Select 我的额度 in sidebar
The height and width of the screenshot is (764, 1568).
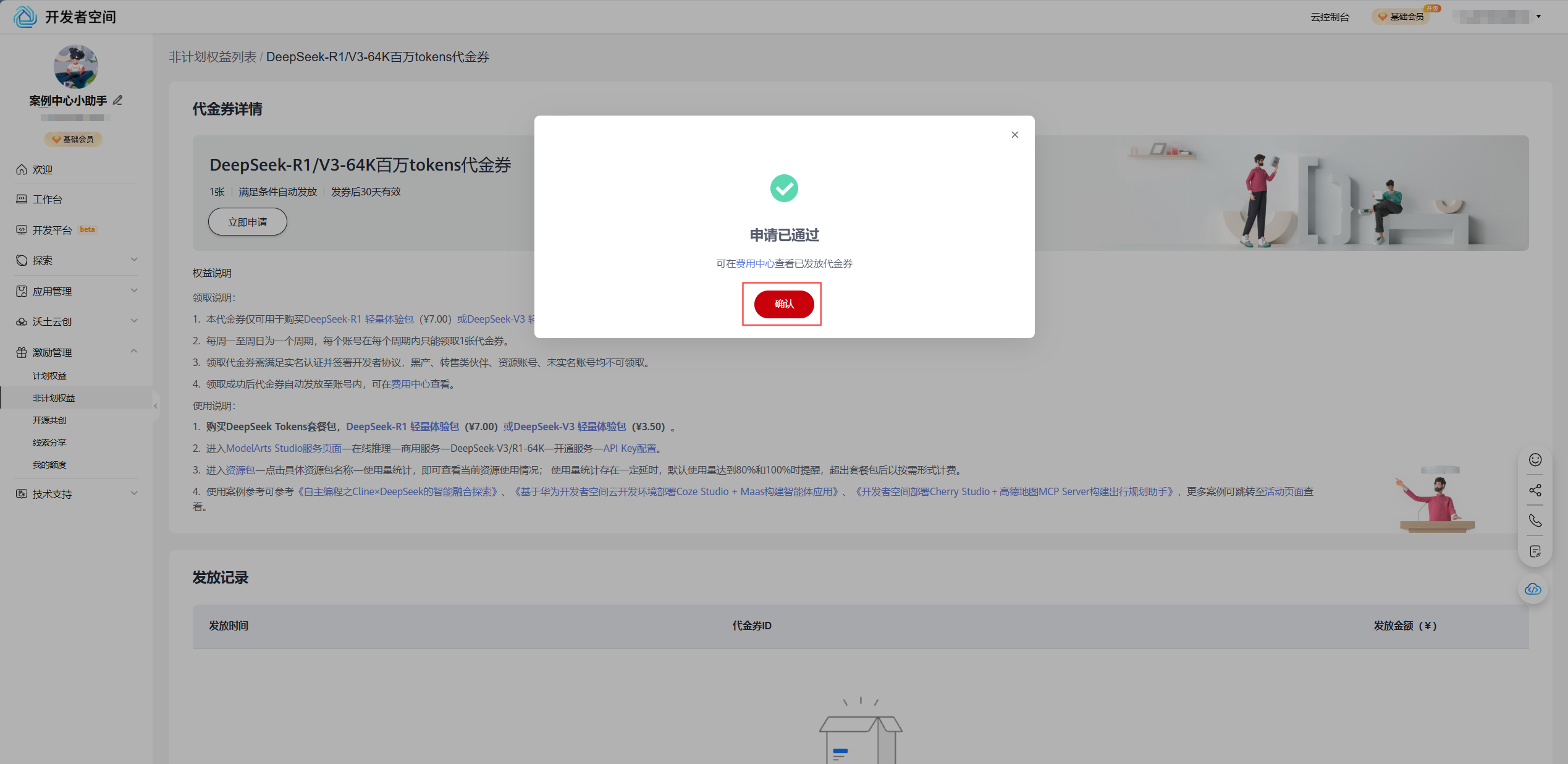tap(49, 465)
